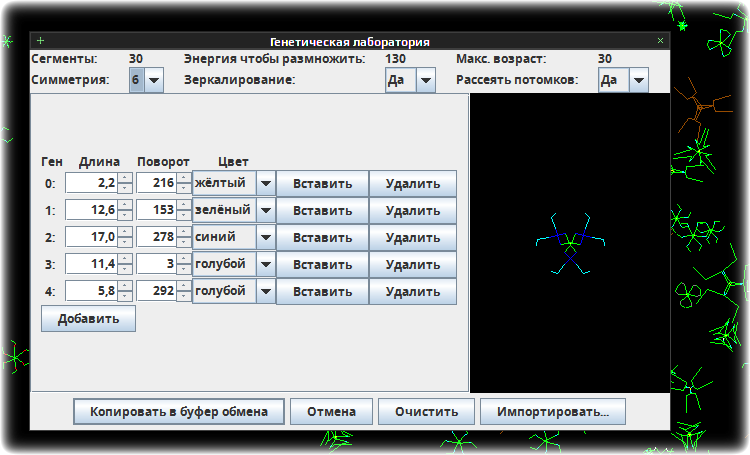
Task: Delete gene 2 with Удалить button
Action: (x=413, y=237)
